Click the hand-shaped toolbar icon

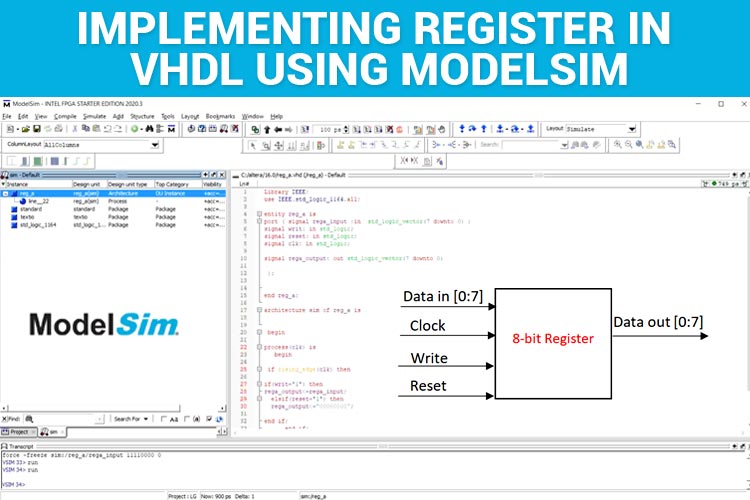tap(442, 130)
